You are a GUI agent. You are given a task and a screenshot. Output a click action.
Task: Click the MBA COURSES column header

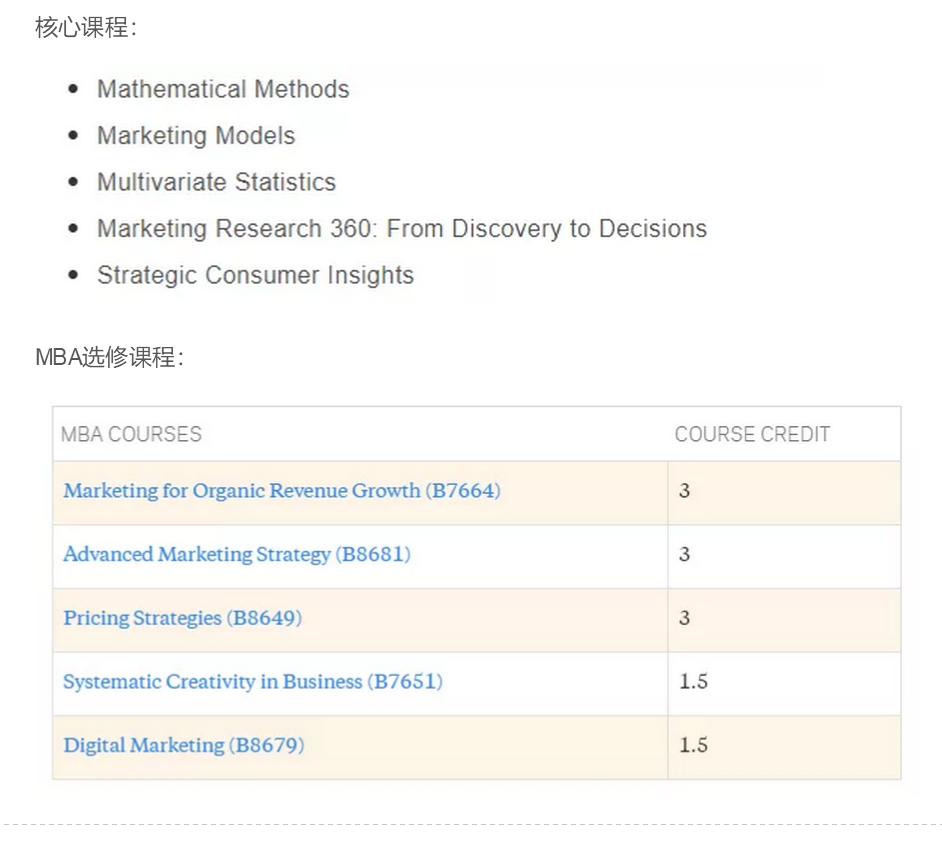[131, 434]
